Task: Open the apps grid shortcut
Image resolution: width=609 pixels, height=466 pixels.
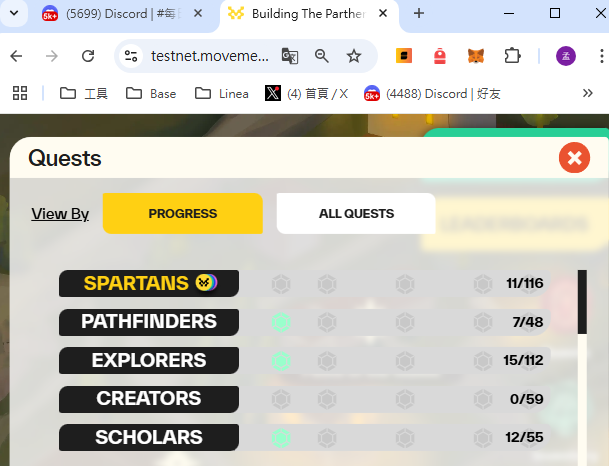Action: [20, 93]
